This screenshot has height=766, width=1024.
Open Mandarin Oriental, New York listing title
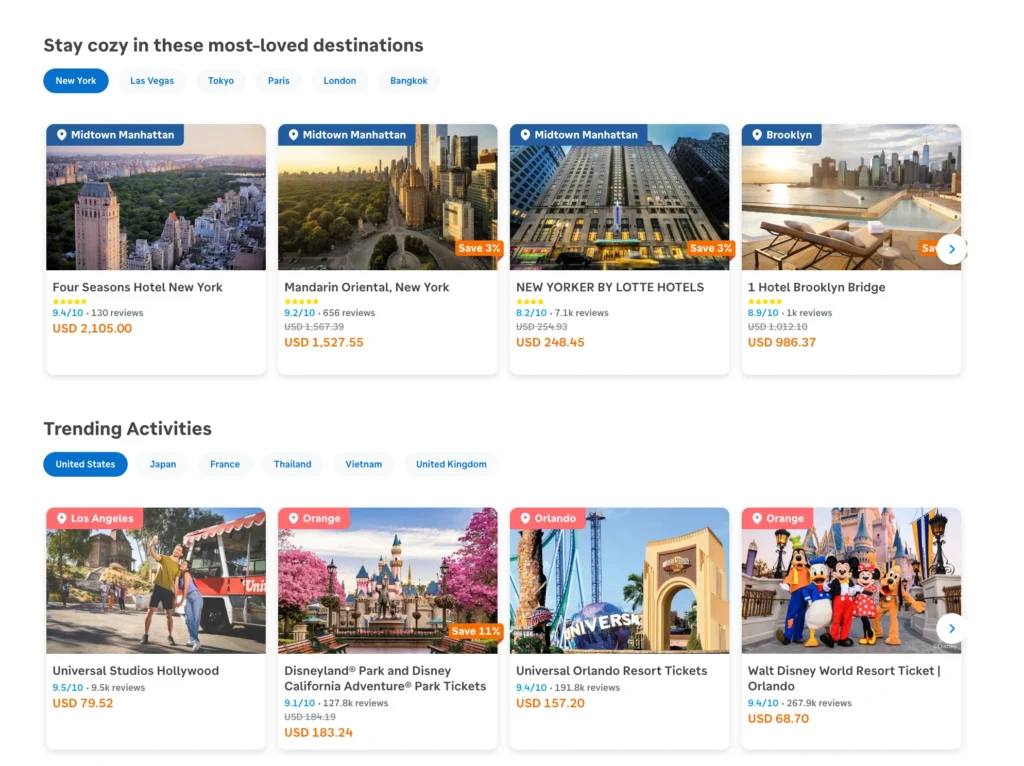click(366, 287)
